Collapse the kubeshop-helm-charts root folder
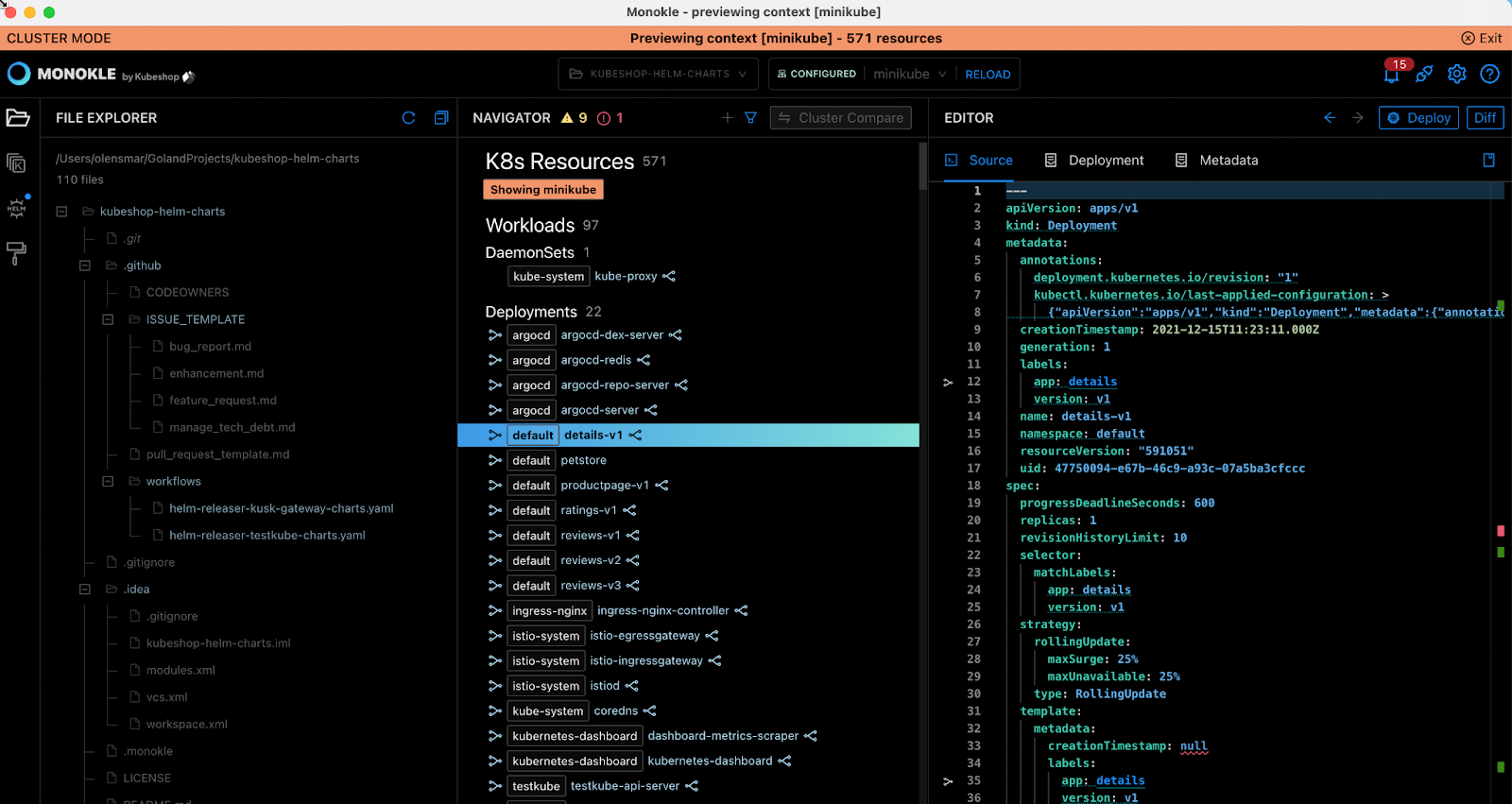Viewport: 1512px width, 804px height. [62, 212]
